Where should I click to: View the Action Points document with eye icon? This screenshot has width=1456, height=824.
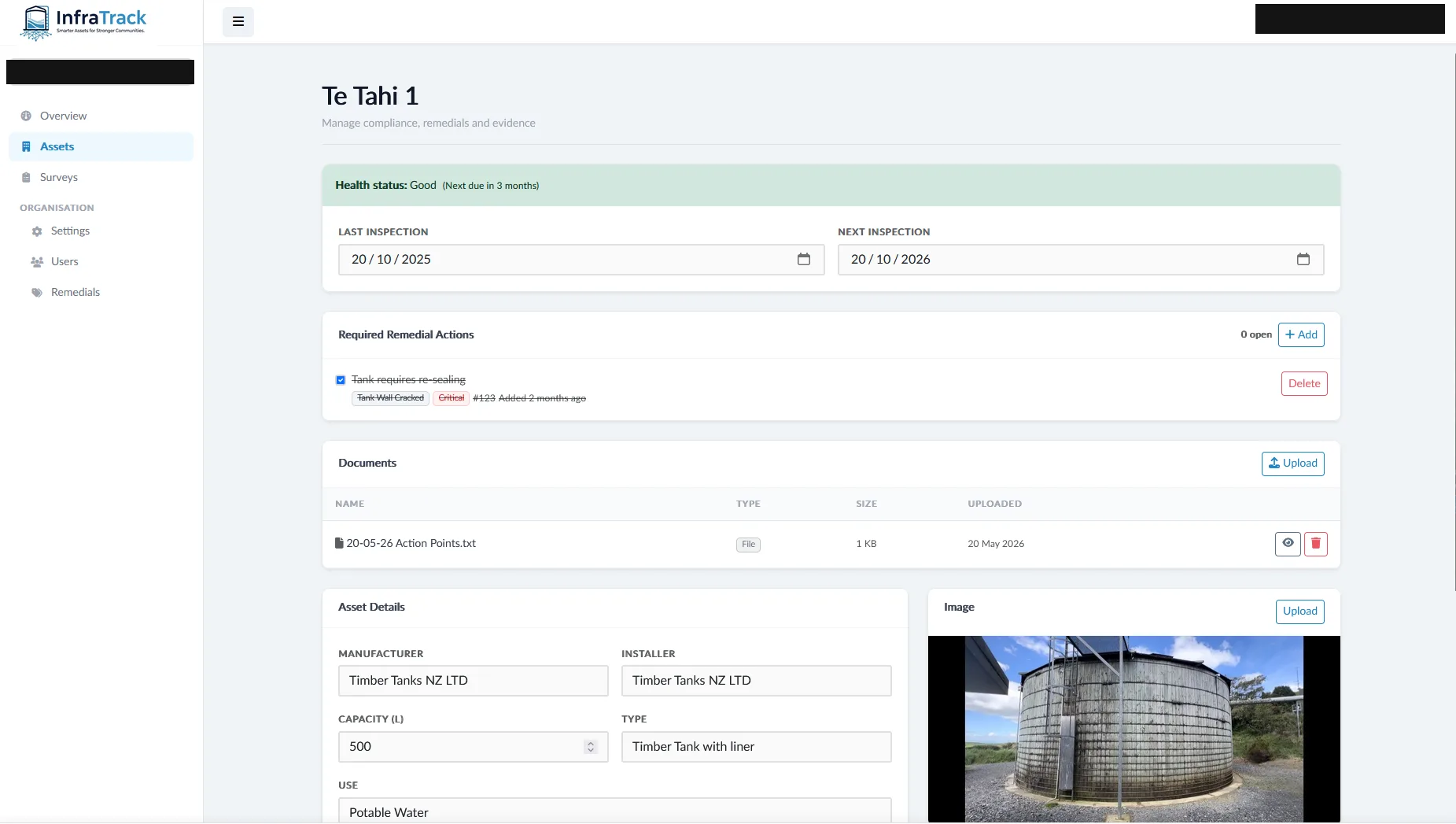(x=1288, y=544)
